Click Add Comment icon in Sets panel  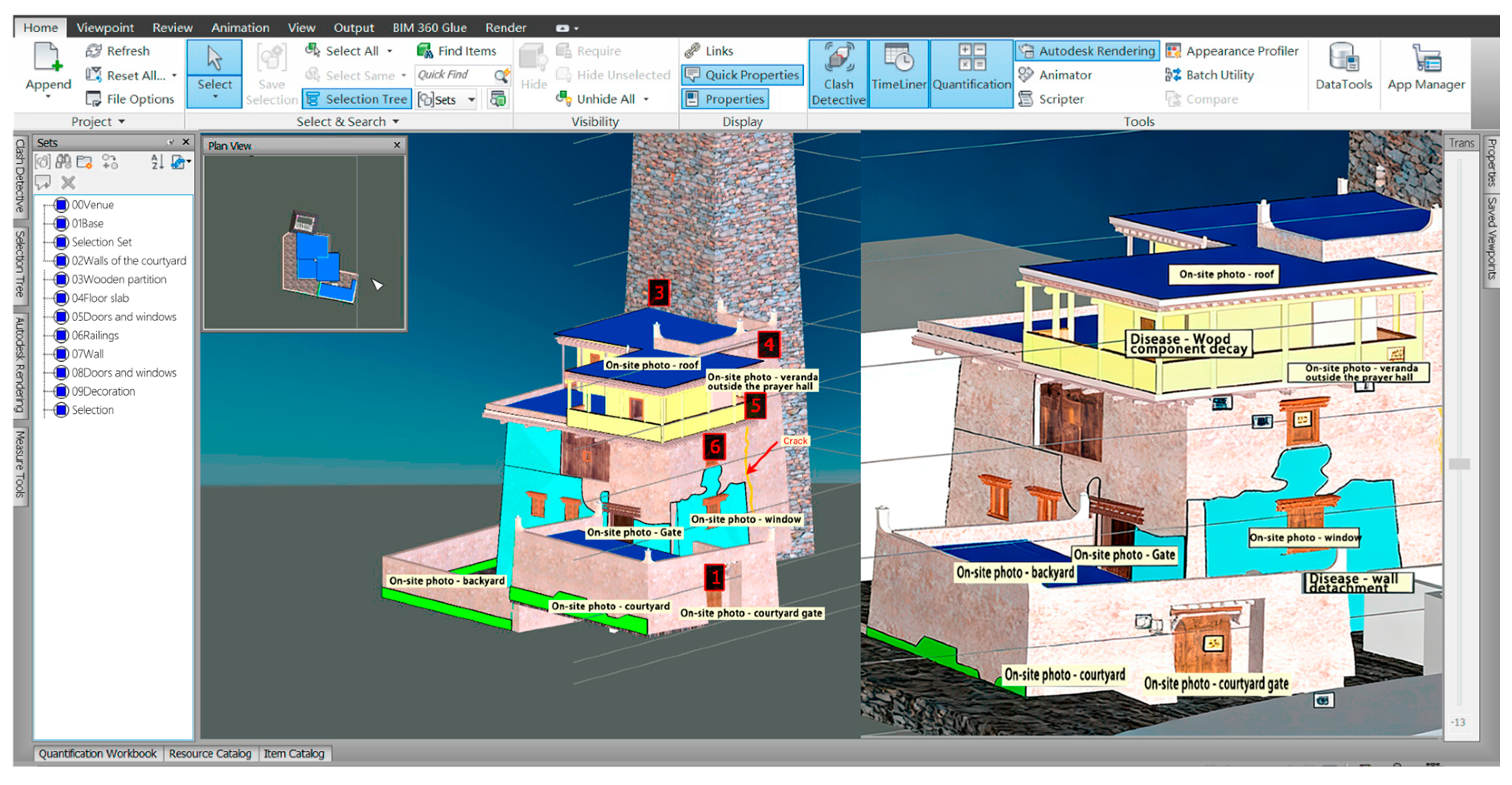pyautogui.click(x=43, y=182)
